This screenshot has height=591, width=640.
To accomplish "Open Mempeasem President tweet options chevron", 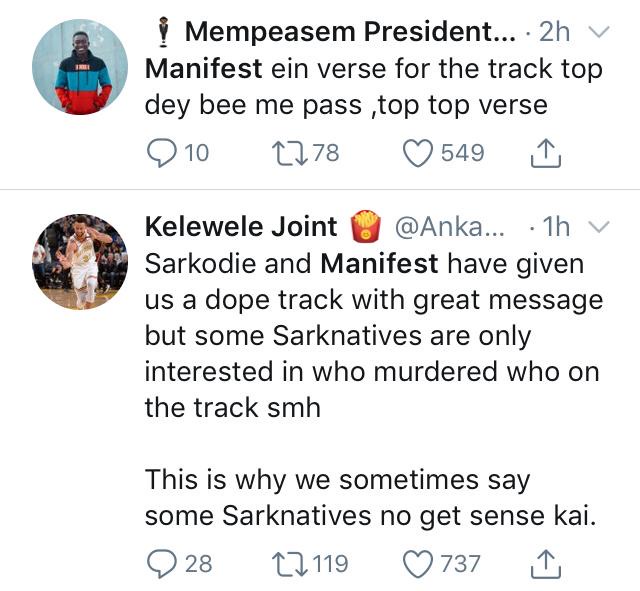I will (600, 32).
